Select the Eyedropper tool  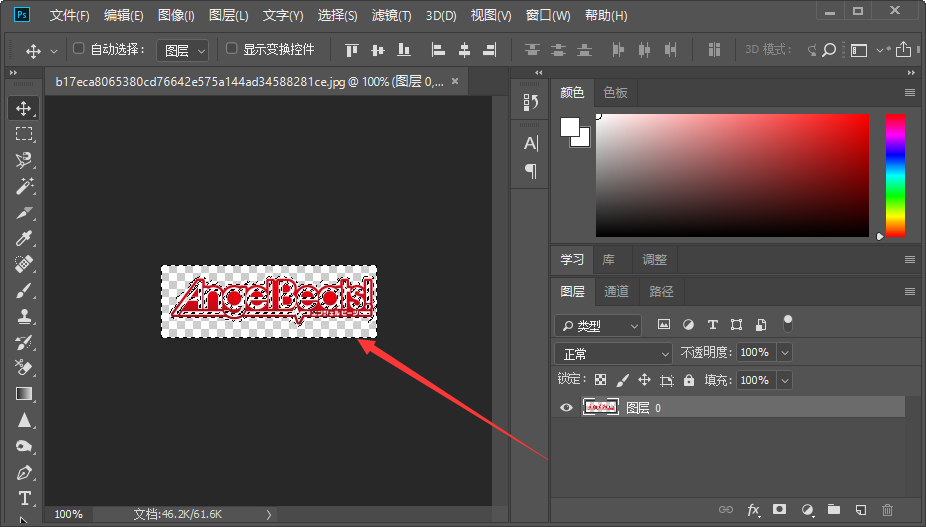click(24, 238)
